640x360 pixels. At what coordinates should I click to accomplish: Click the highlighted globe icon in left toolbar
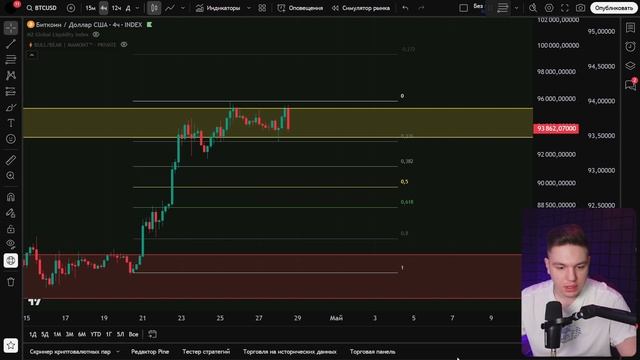coord(11,260)
